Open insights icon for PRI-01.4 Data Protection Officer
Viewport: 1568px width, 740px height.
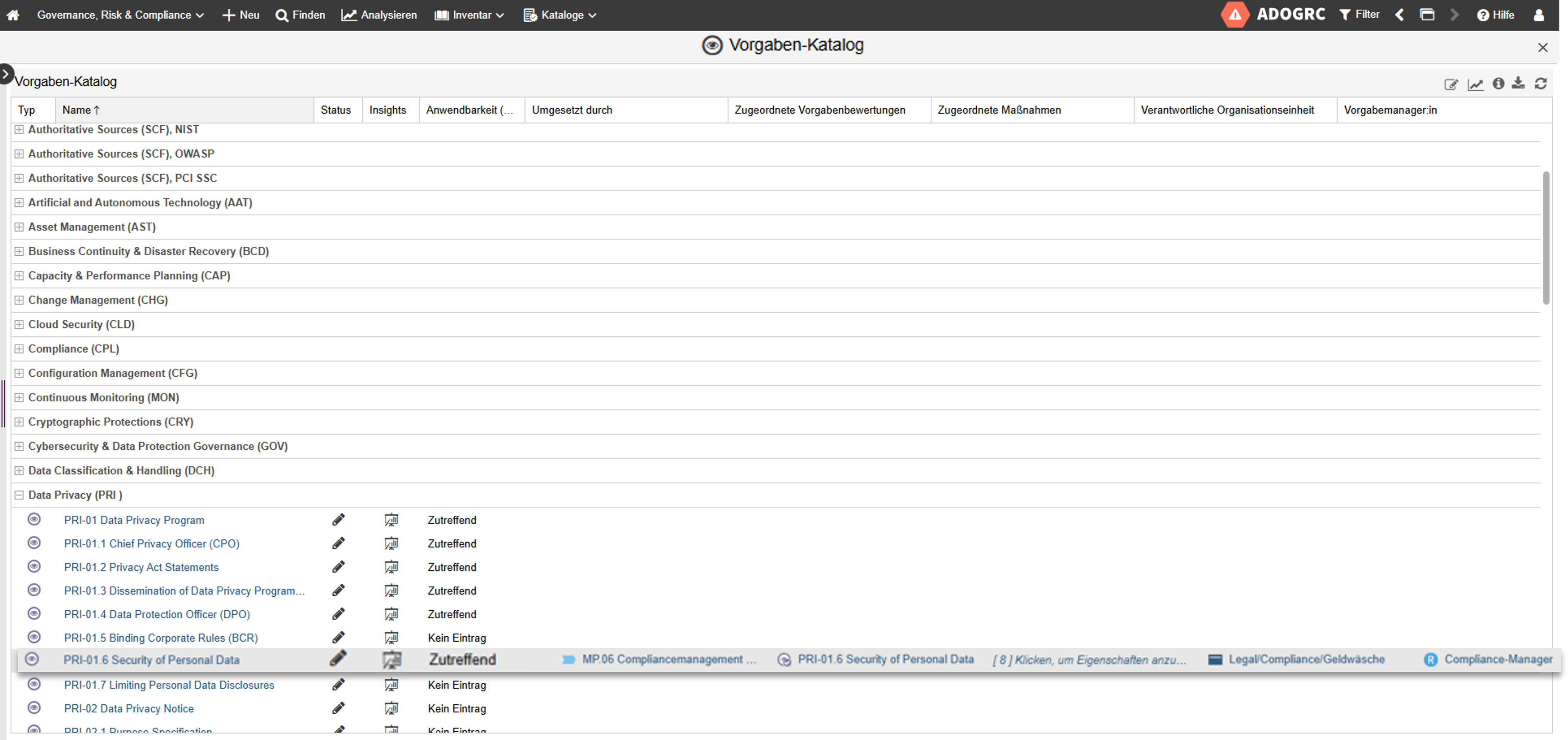(392, 615)
